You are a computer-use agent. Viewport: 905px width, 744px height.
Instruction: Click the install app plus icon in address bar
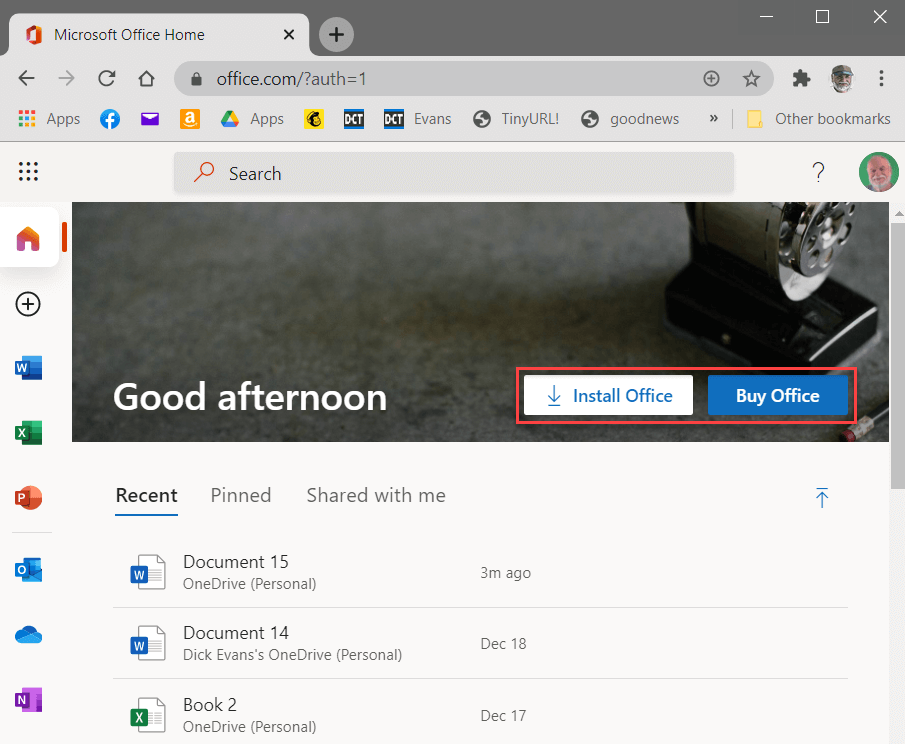711,78
